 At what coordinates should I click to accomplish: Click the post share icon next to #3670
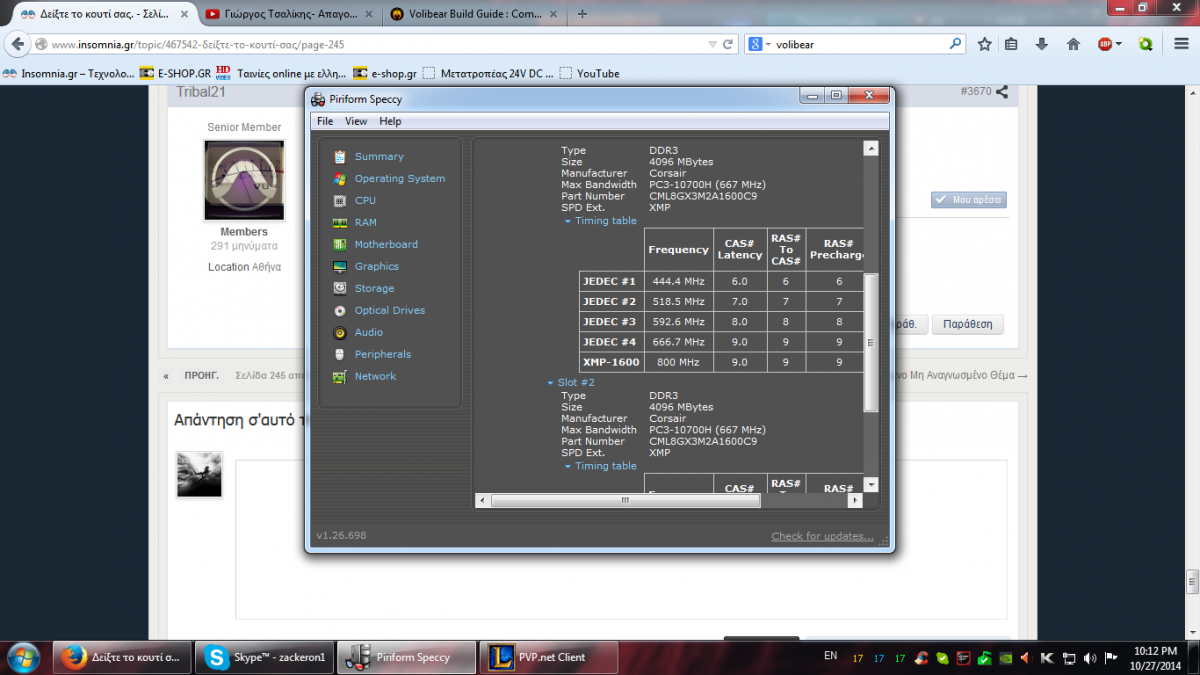click(x=1001, y=92)
